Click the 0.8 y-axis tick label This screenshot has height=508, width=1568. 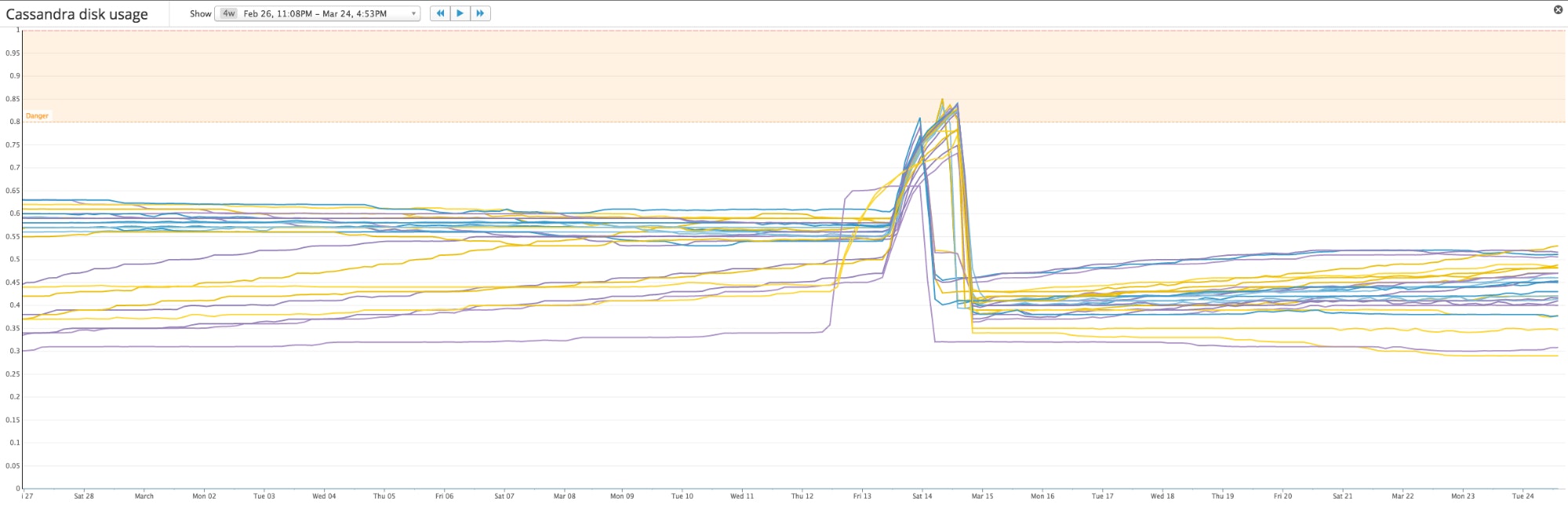pyautogui.click(x=14, y=122)
